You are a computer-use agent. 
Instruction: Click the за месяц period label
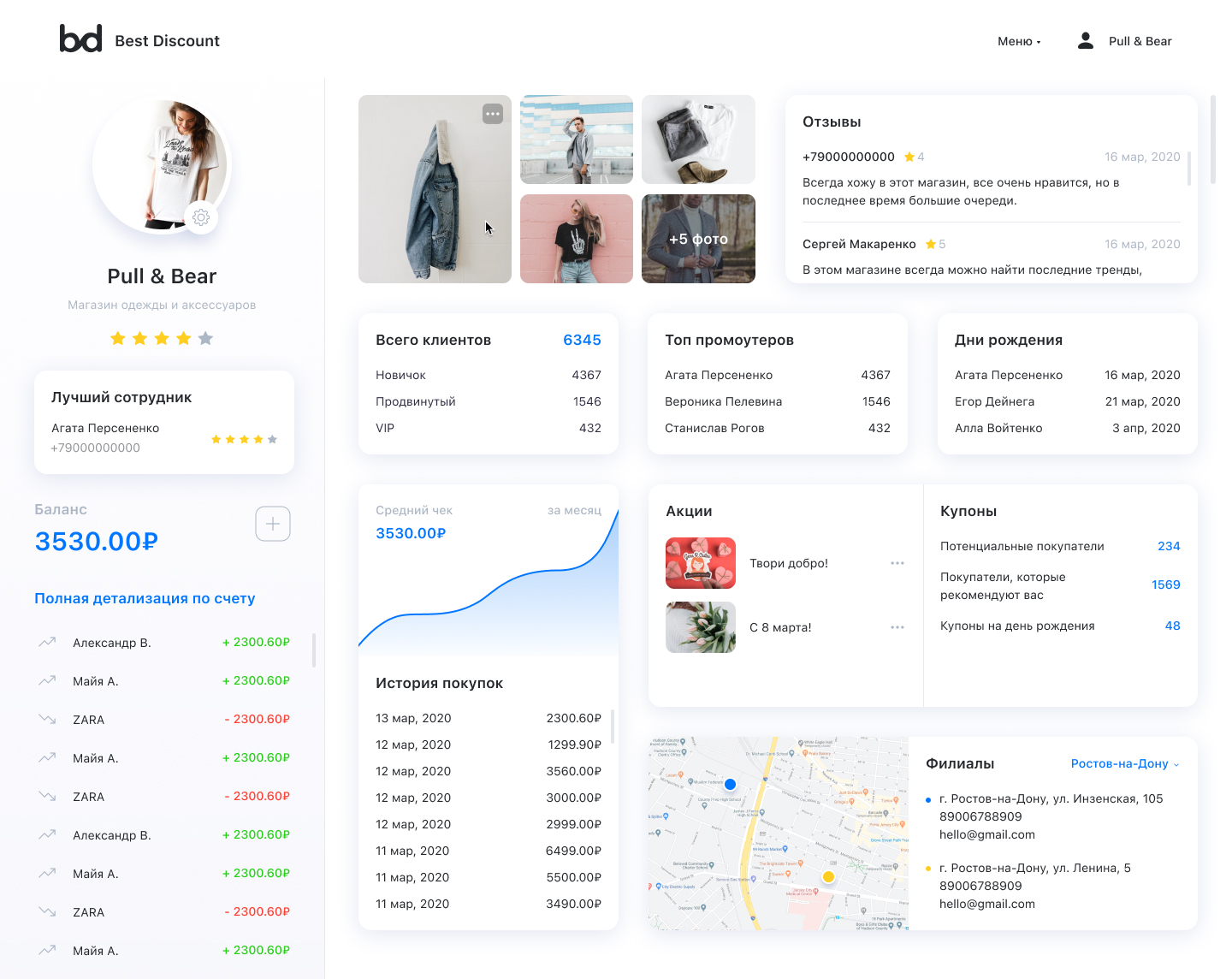point(574,510)
